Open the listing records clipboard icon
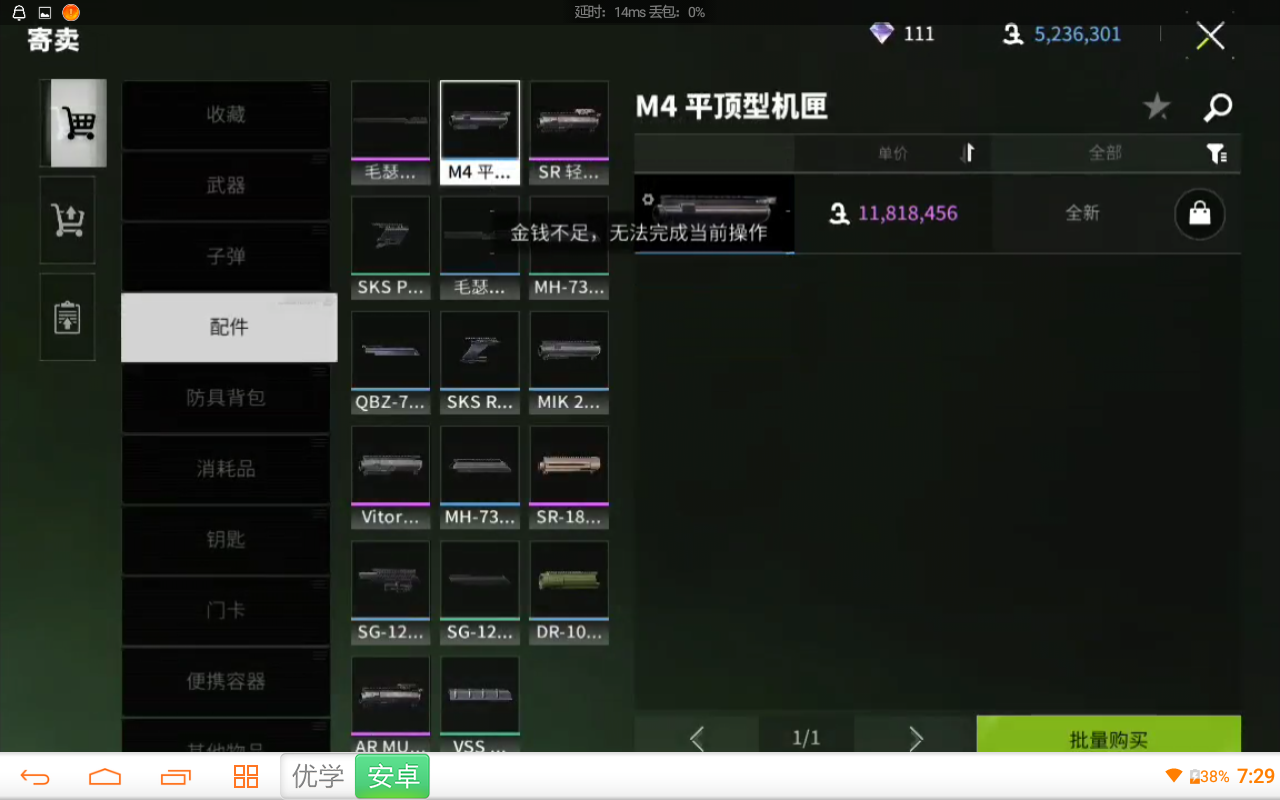1280x800 pixels. pyautogui.click(x=67, y=317)
